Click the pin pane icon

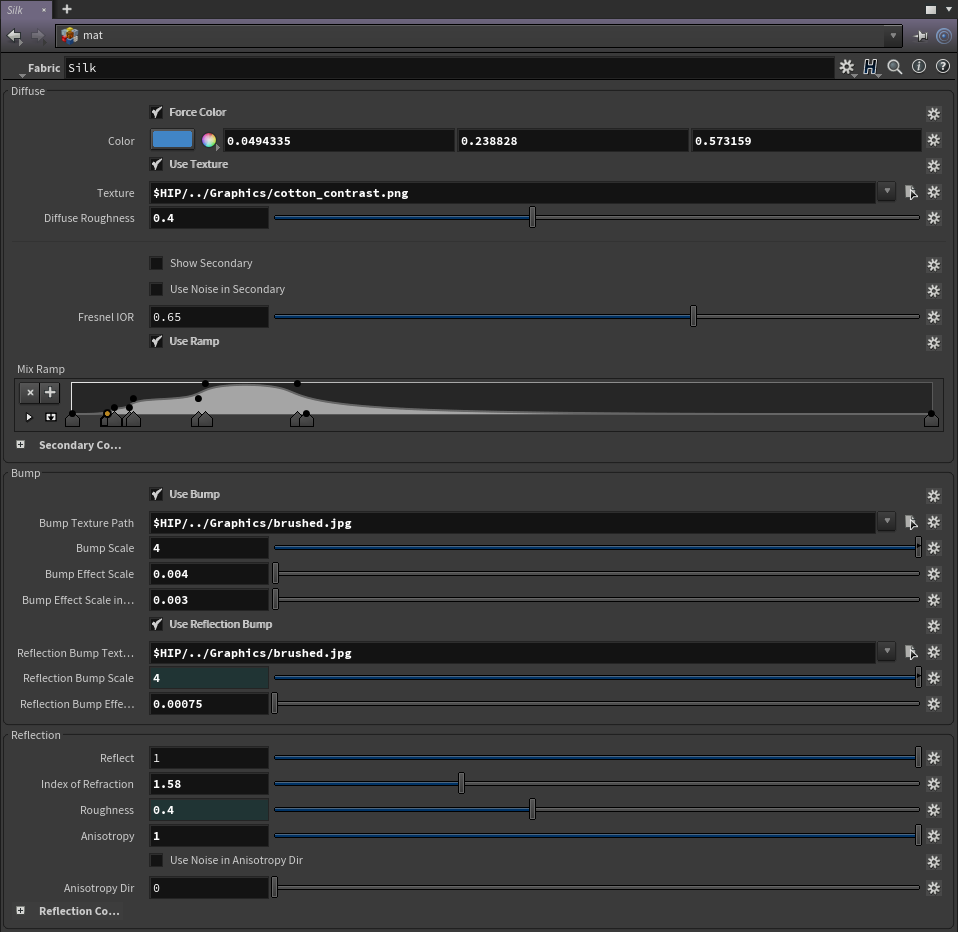click(921, 36)
